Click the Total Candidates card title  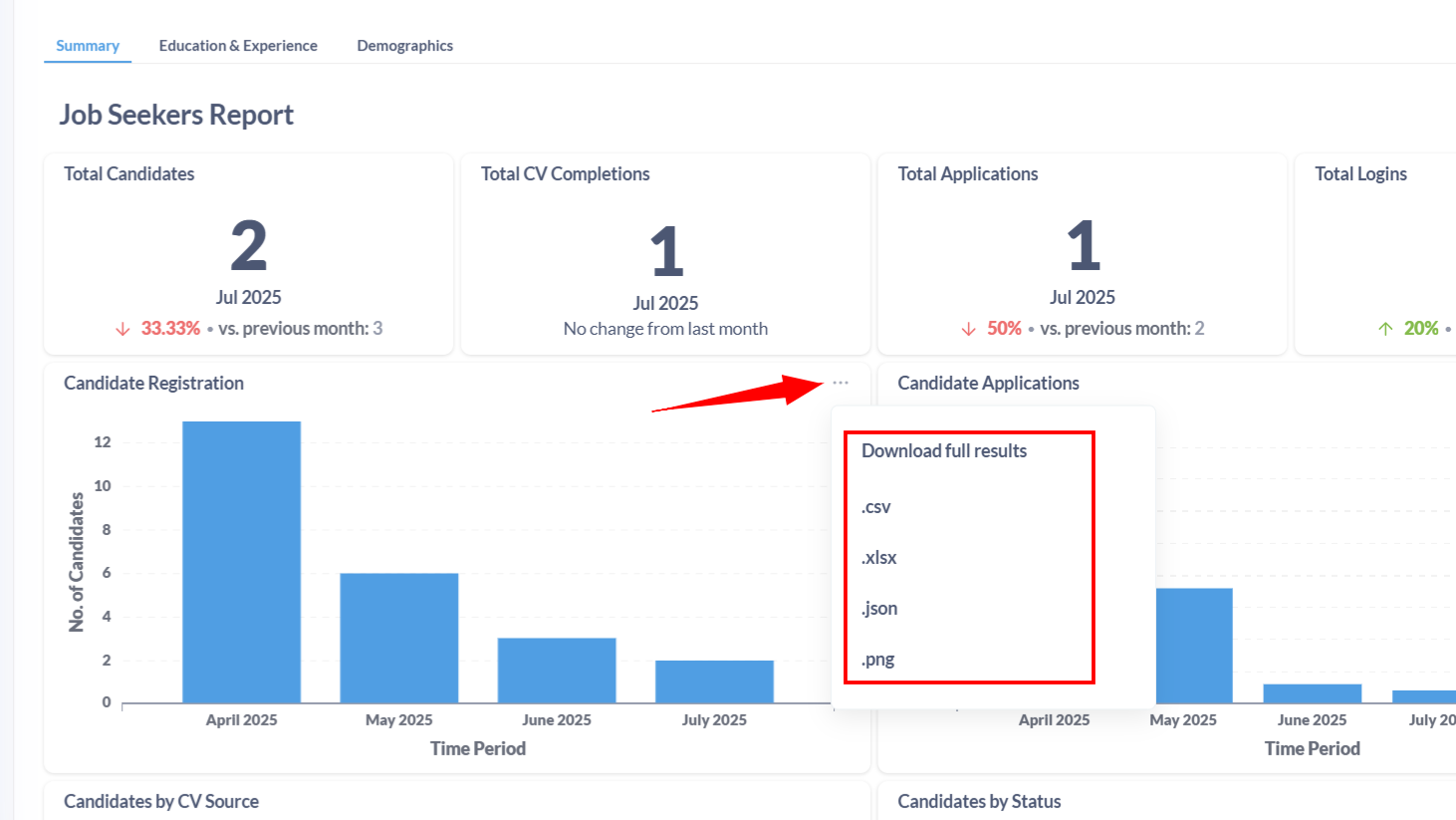tap(129, 174)
